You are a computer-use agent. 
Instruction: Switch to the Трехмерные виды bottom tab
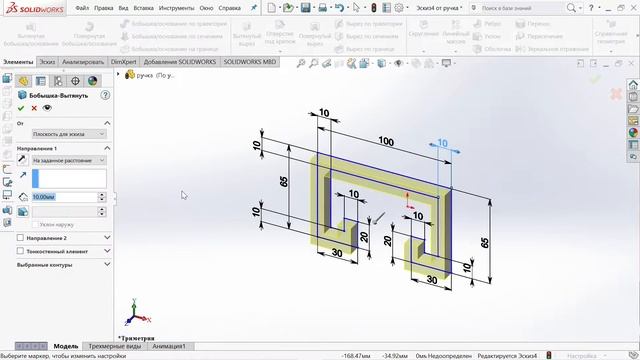tap(115, 346)
